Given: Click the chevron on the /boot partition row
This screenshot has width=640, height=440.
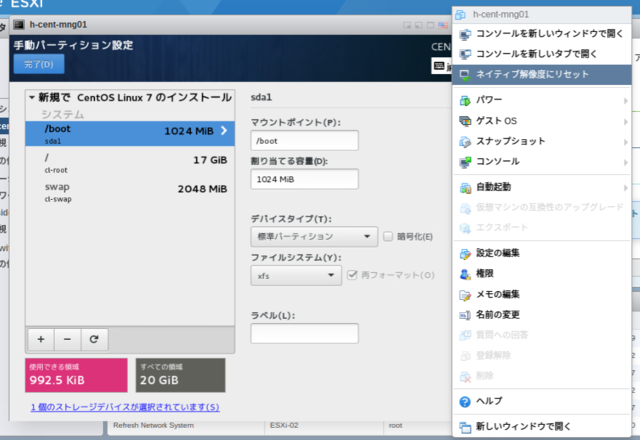Looking at the screenshot, I should (x=224, y=131).
